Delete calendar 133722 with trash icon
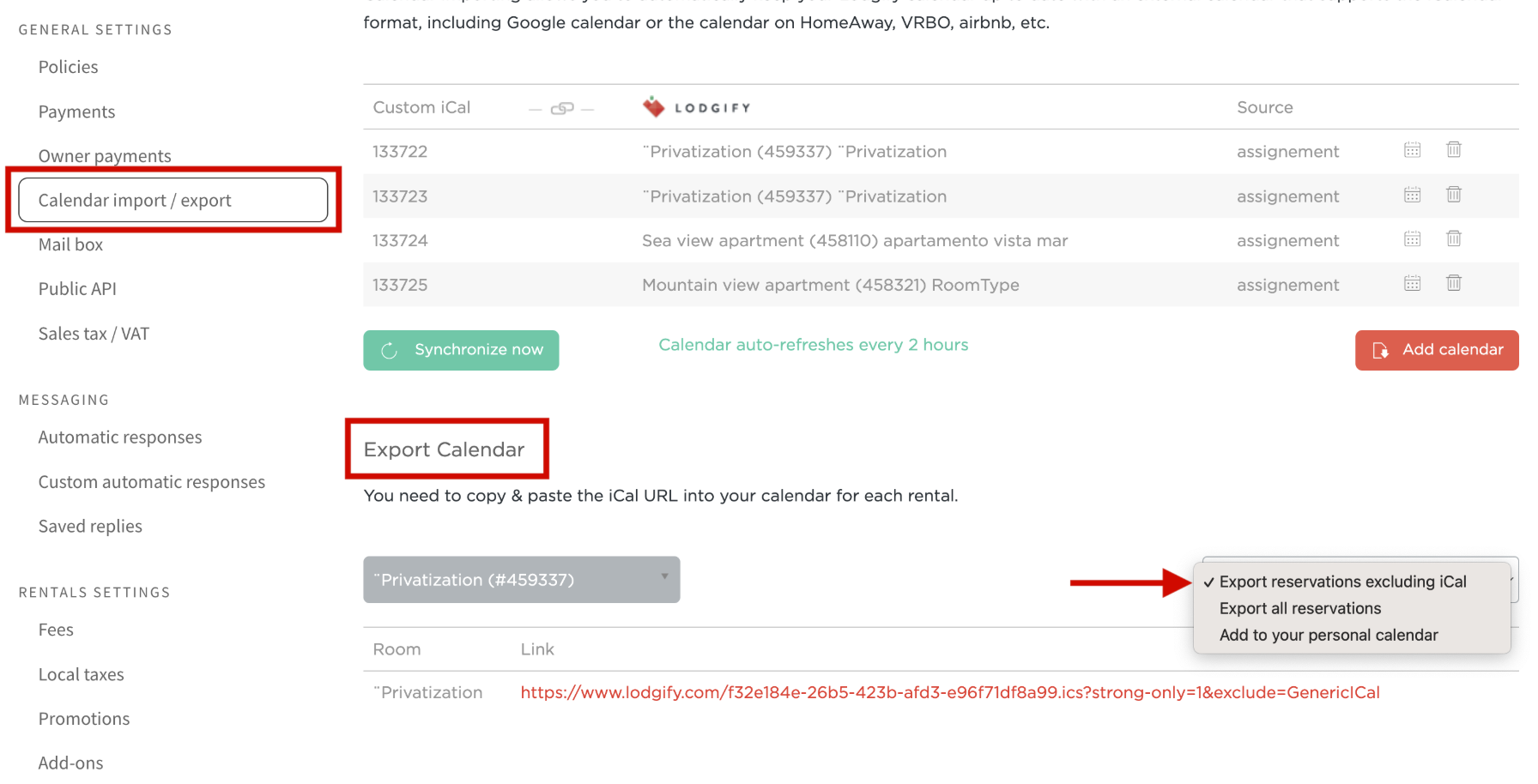 pos(1453,150)
